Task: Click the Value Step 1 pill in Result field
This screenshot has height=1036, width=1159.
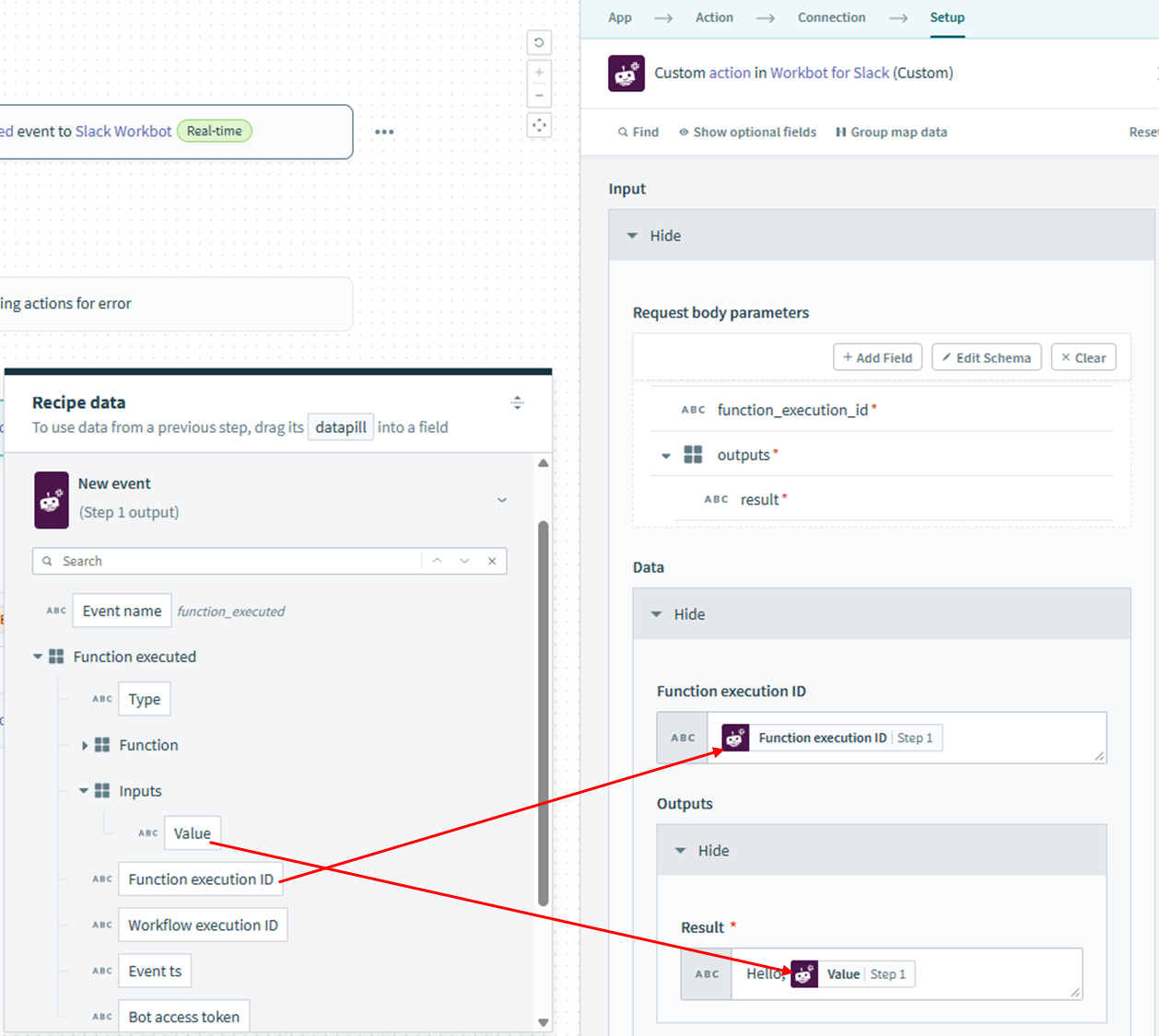Action: [x=852, y=974]
